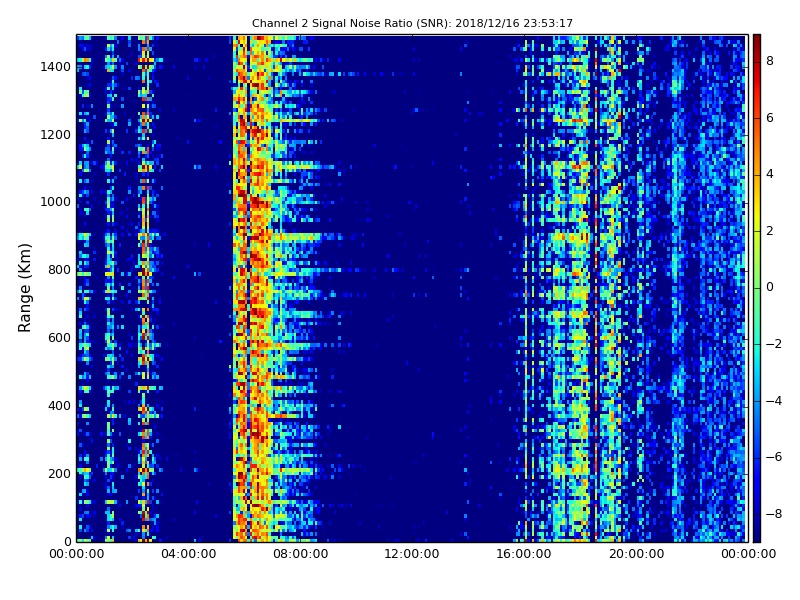This screenshot has height=600, width=800.
Task: Click the 400 range tick label
Action: 59,406
